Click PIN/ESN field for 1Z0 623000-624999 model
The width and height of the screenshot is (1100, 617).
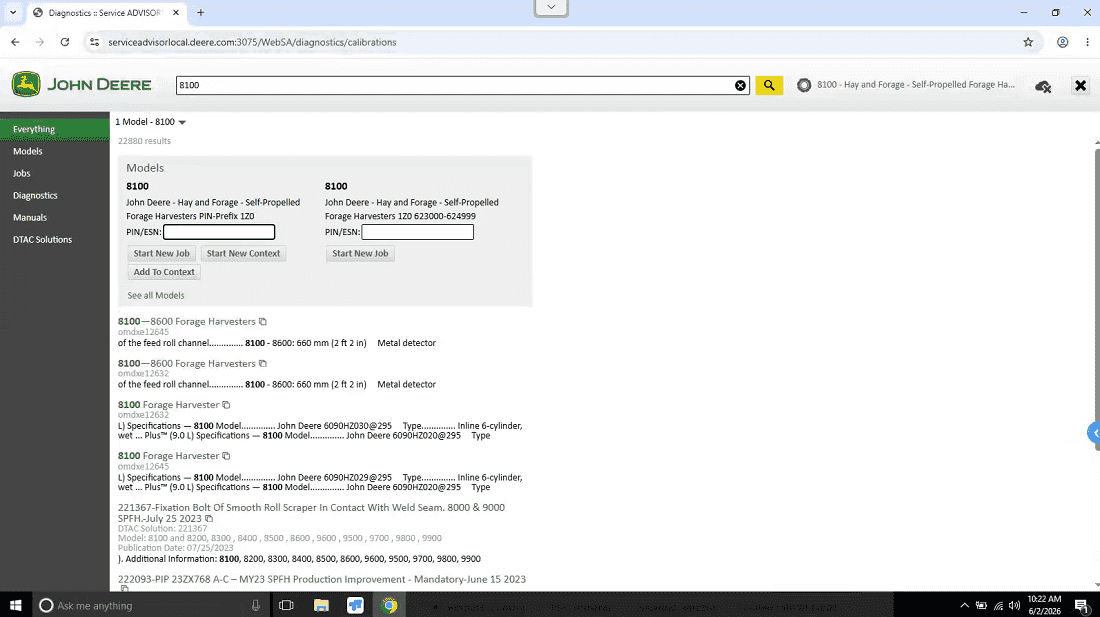point(417,232)
